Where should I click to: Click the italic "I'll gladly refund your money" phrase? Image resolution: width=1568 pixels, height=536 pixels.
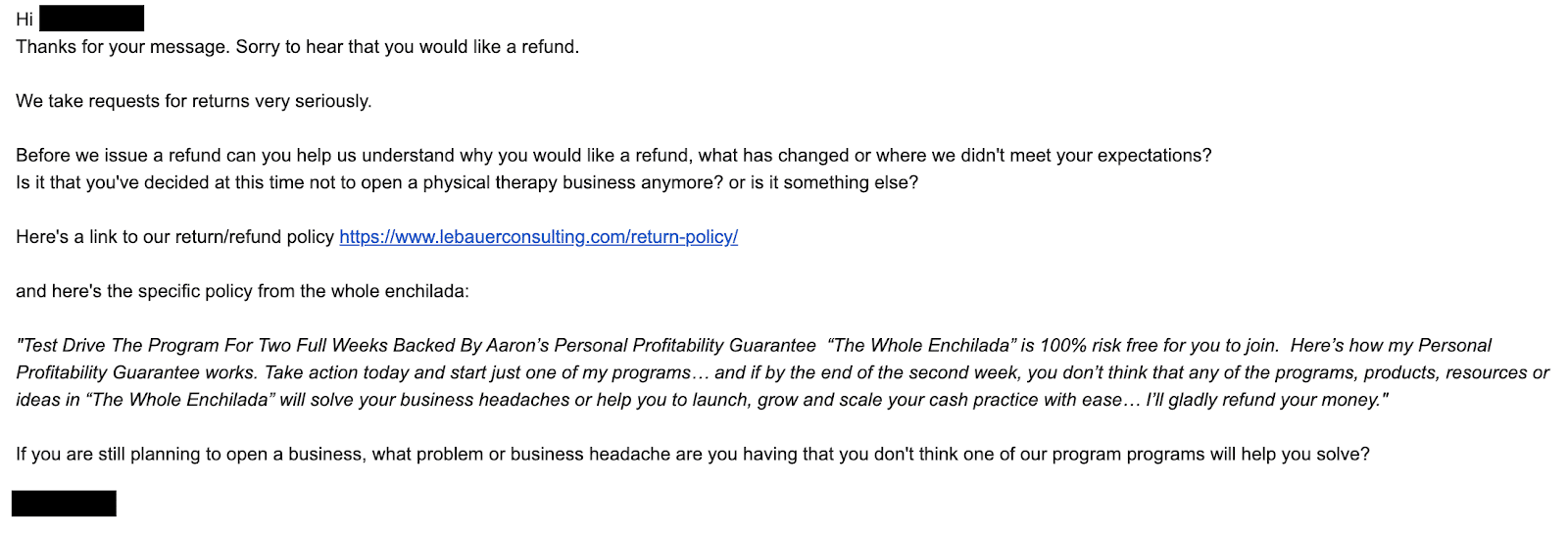coord(1267,401)
